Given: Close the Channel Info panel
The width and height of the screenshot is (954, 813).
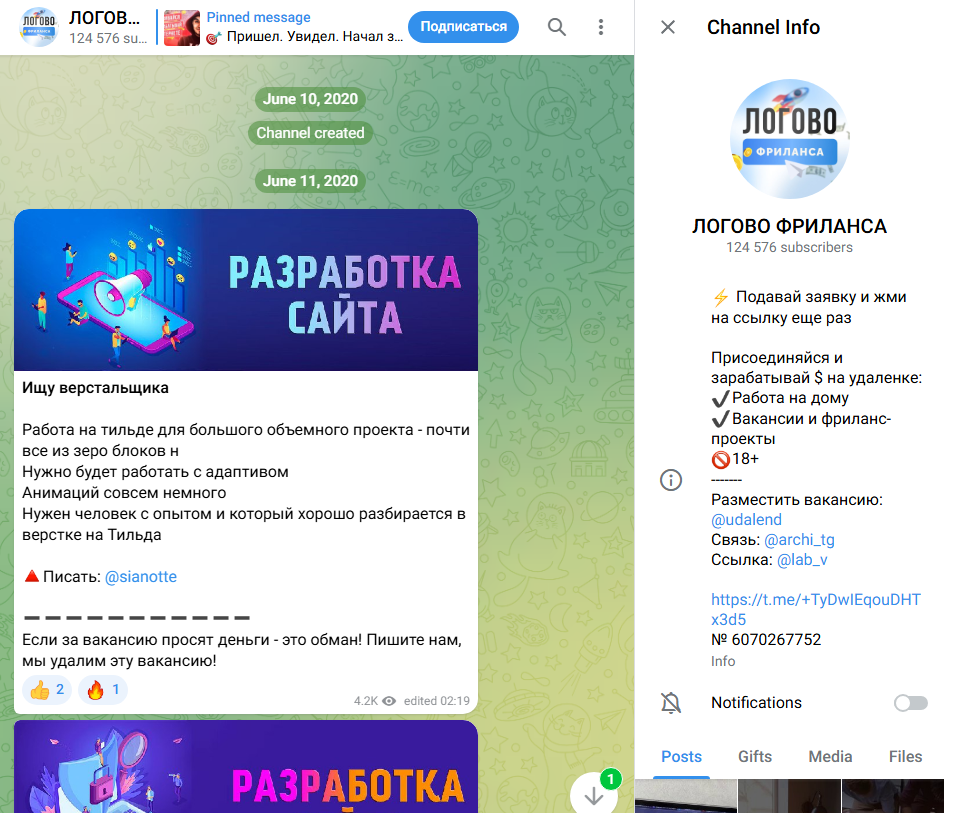Looking at the screenshot, I should [x=667, y=27].
